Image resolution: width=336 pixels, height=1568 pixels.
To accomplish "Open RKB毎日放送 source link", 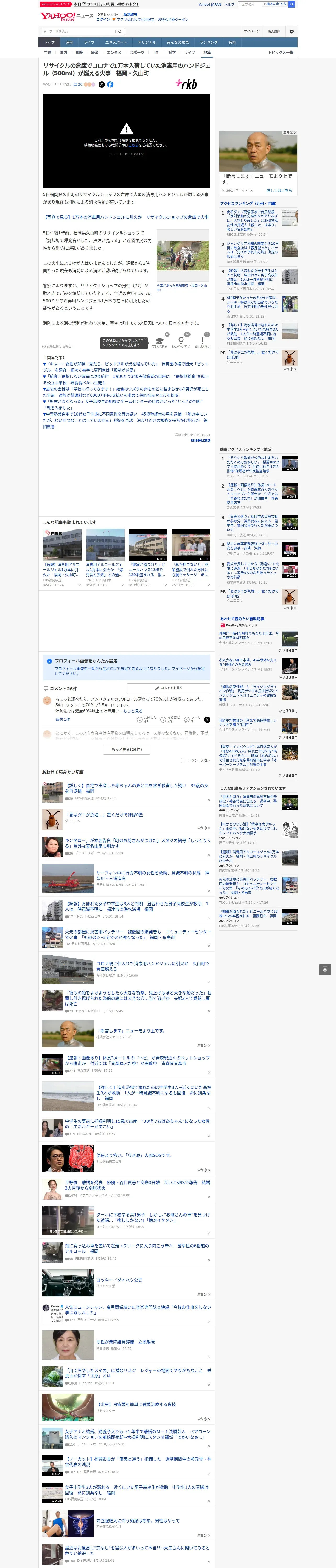I will click(x=201, y=440).
